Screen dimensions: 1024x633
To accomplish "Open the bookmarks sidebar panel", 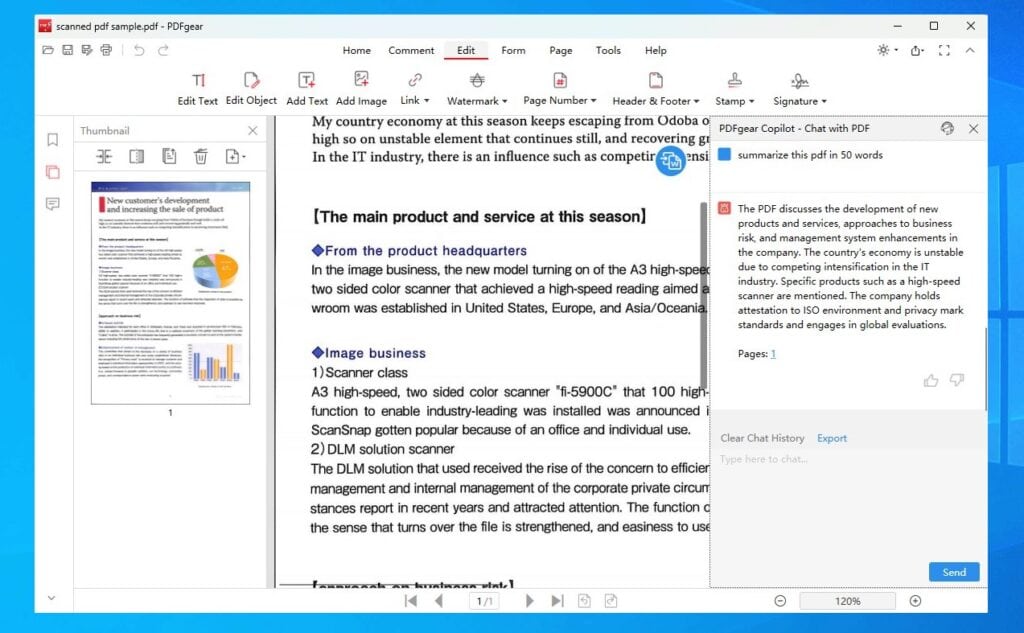I will 53,140.
